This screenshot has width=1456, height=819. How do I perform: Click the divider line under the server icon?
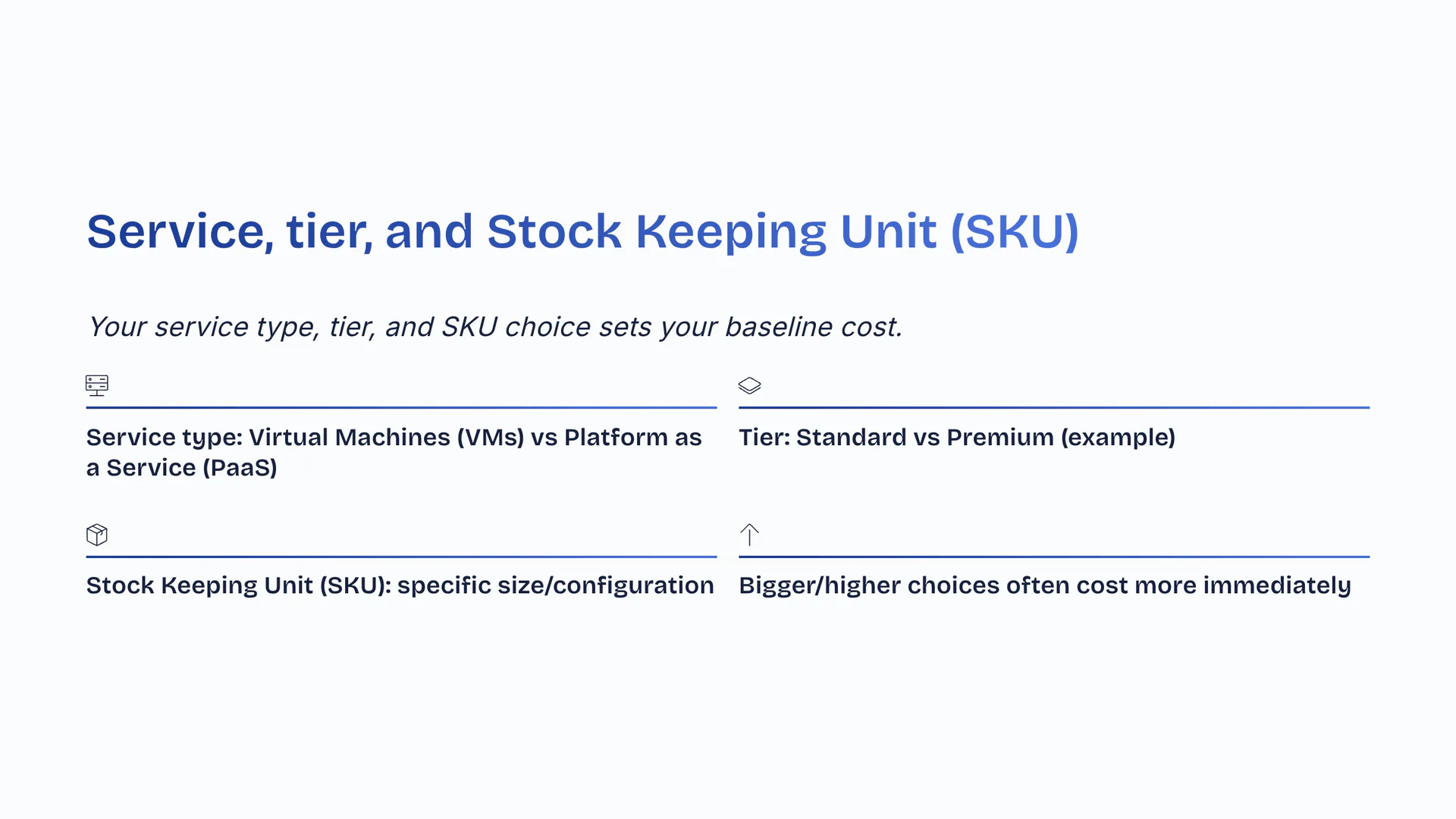pyautogui.click(x=401, y=407)
